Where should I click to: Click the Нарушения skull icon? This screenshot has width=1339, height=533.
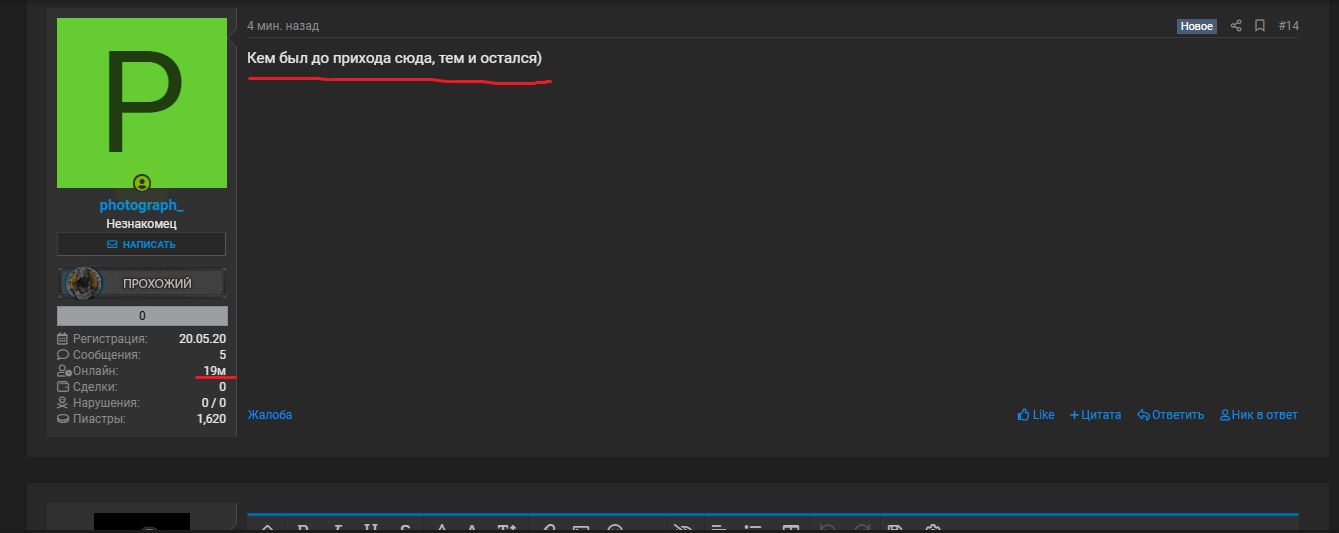[x=63, y=403]
